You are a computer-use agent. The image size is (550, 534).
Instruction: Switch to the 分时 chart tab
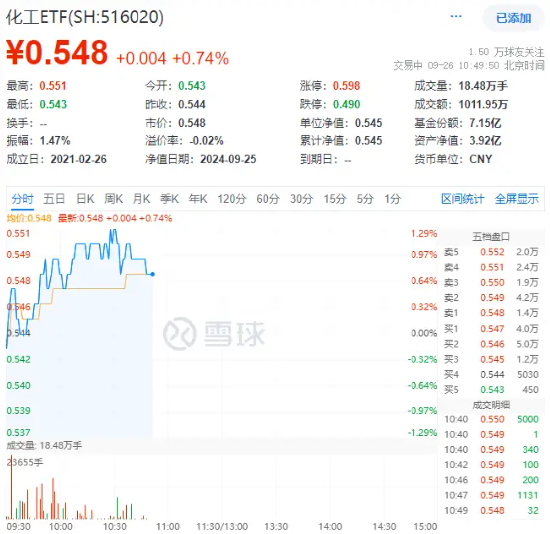coord(22,199)
